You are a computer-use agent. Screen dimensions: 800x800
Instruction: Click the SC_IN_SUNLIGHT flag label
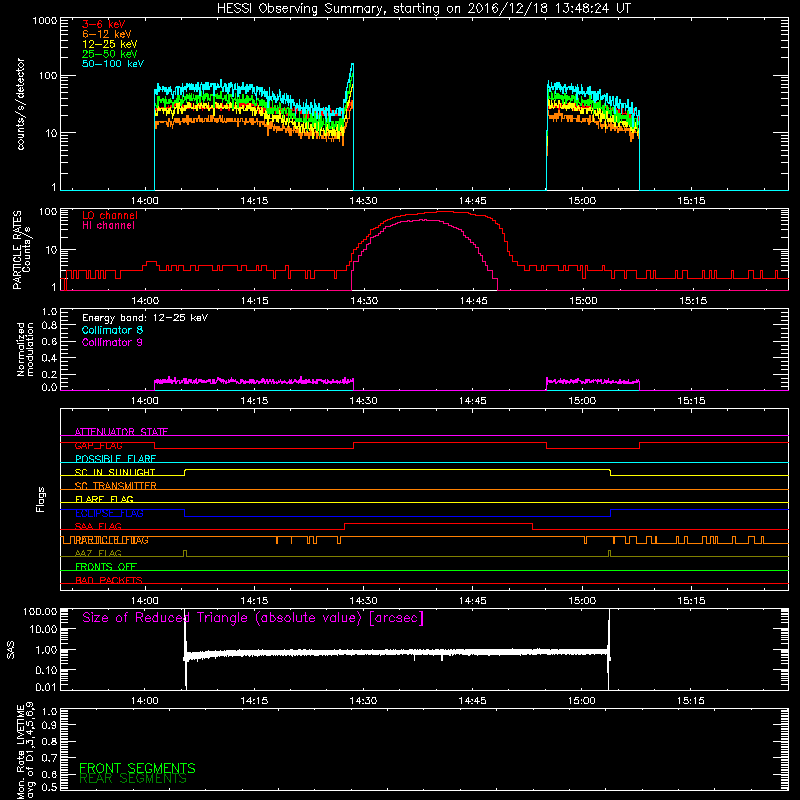pos(115,472)
